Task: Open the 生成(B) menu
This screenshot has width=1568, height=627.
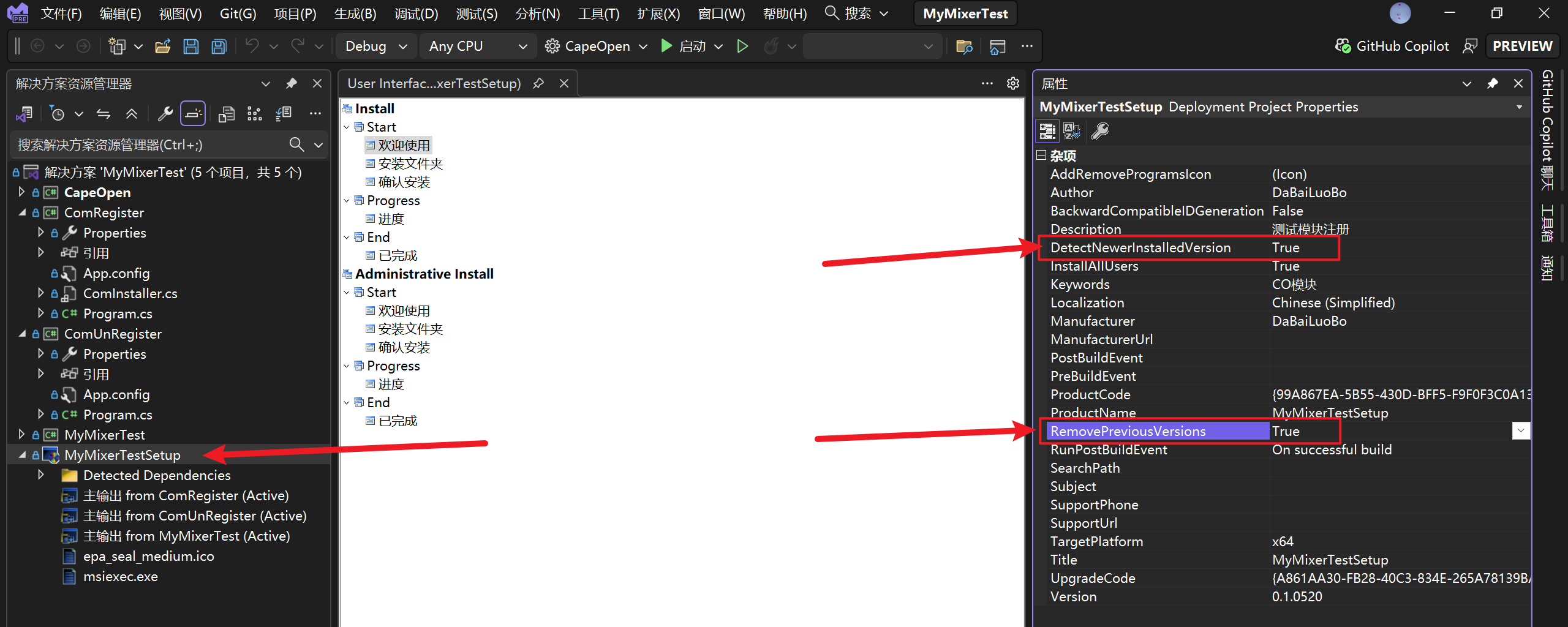Action: (x=355, y=13)
